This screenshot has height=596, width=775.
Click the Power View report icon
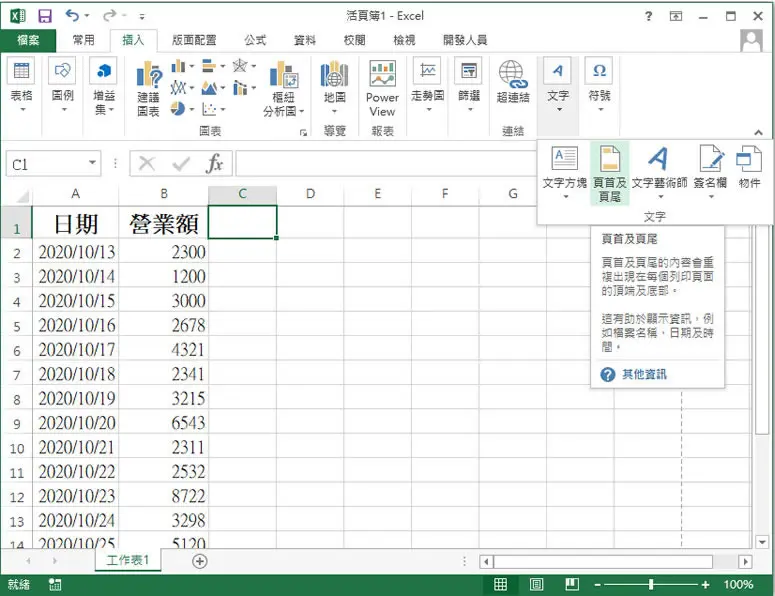382,88
